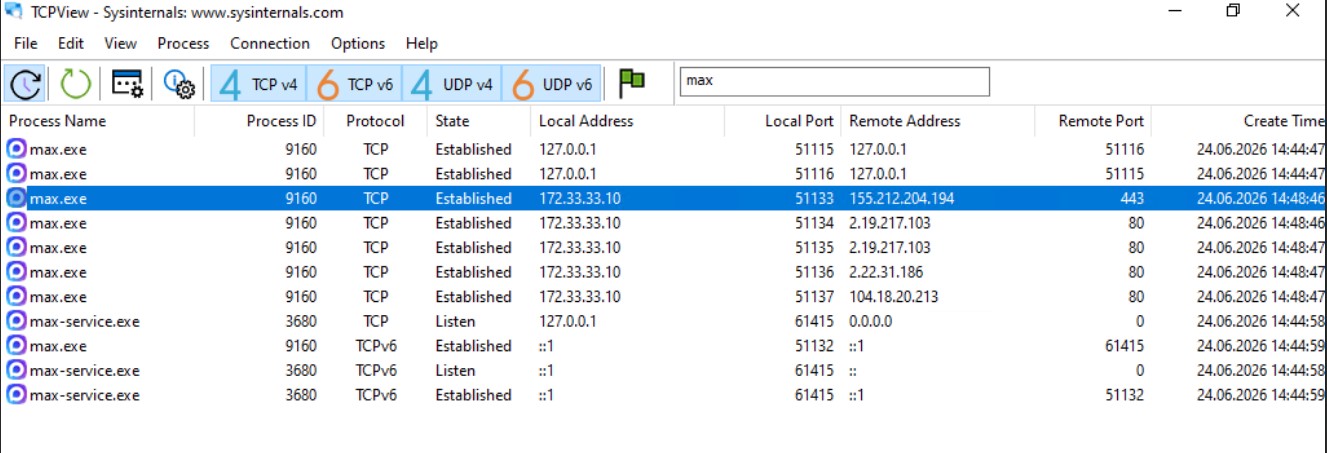The image size is (1327, 453).
Task: Open the View menu
Action: 120,43
